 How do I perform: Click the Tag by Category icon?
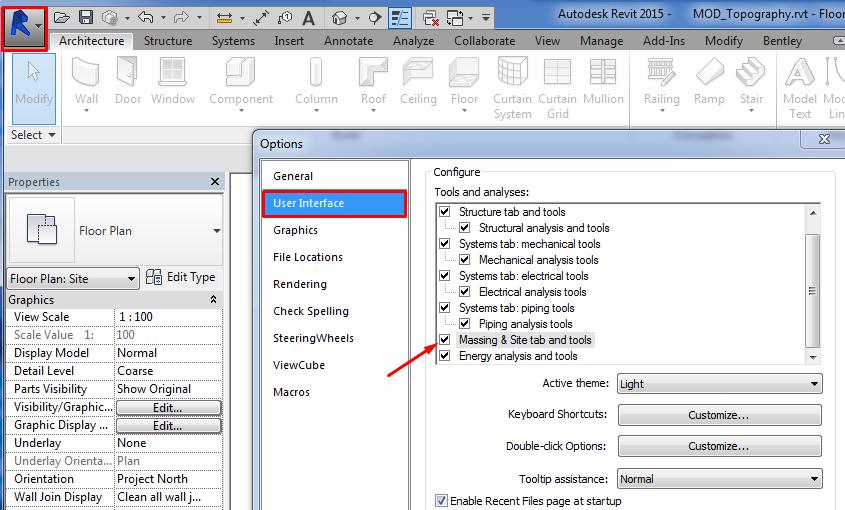[x=285, y=18]
